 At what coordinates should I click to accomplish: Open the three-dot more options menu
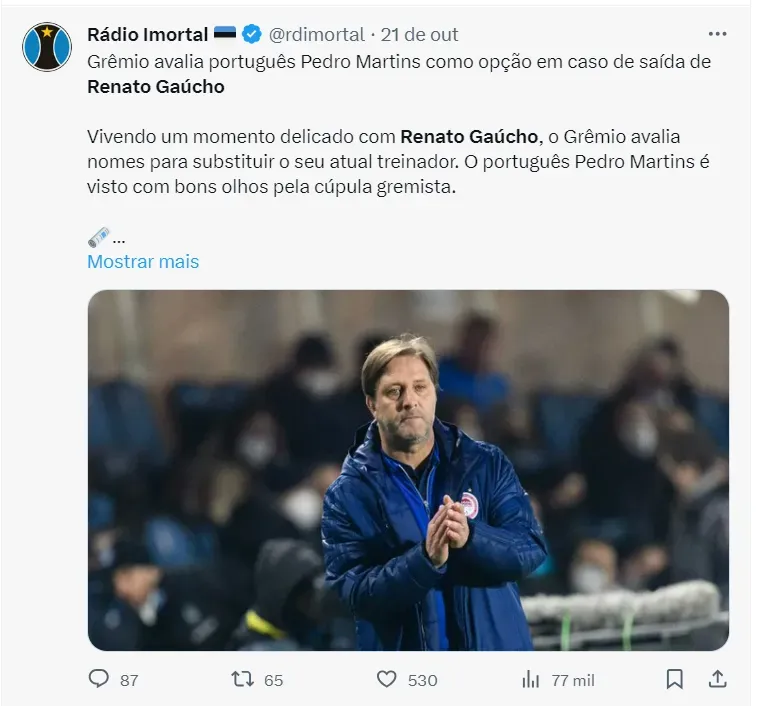(716, 34)
